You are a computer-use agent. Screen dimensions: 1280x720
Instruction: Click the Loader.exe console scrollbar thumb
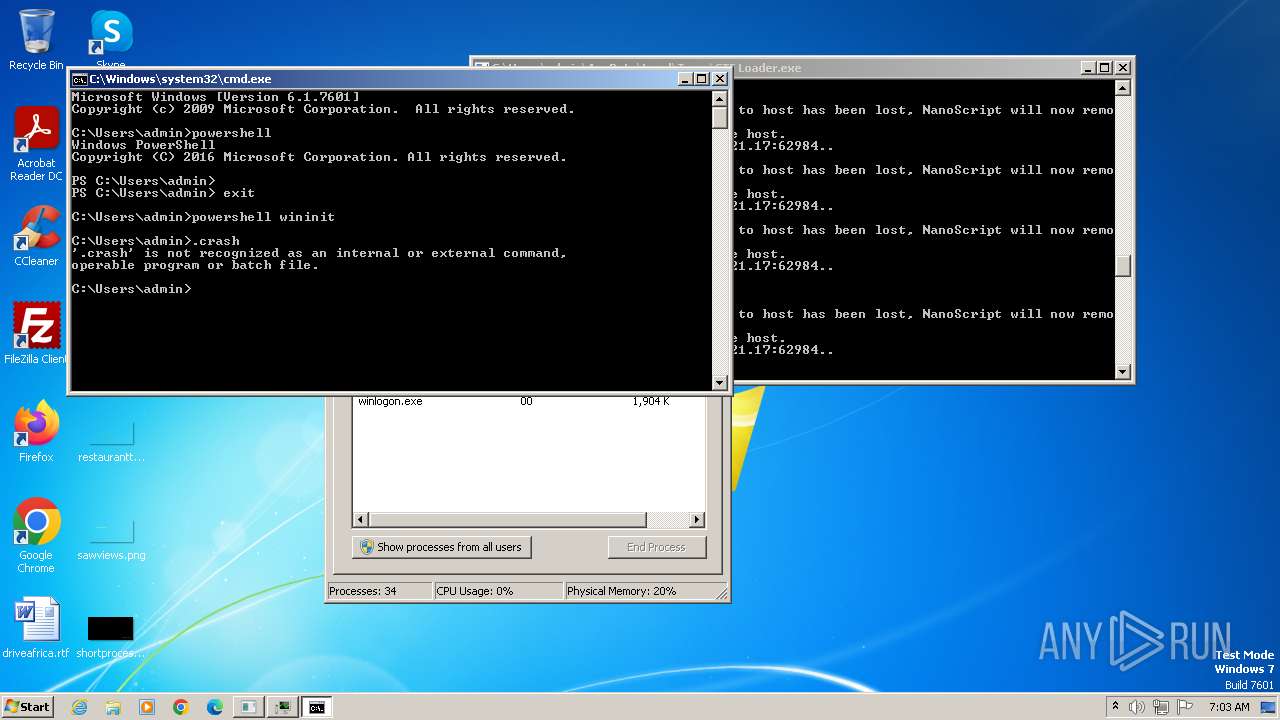pyautogui.click(x=1122, y=266)
